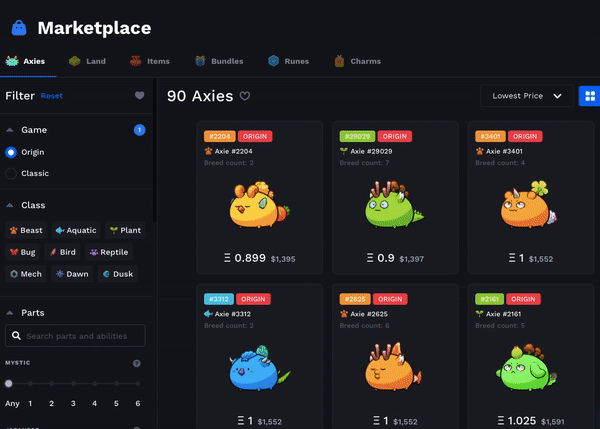This screenshot has width=600, height=429.
Task: Click the Search parts and abilities field
Action: point(75,336)
